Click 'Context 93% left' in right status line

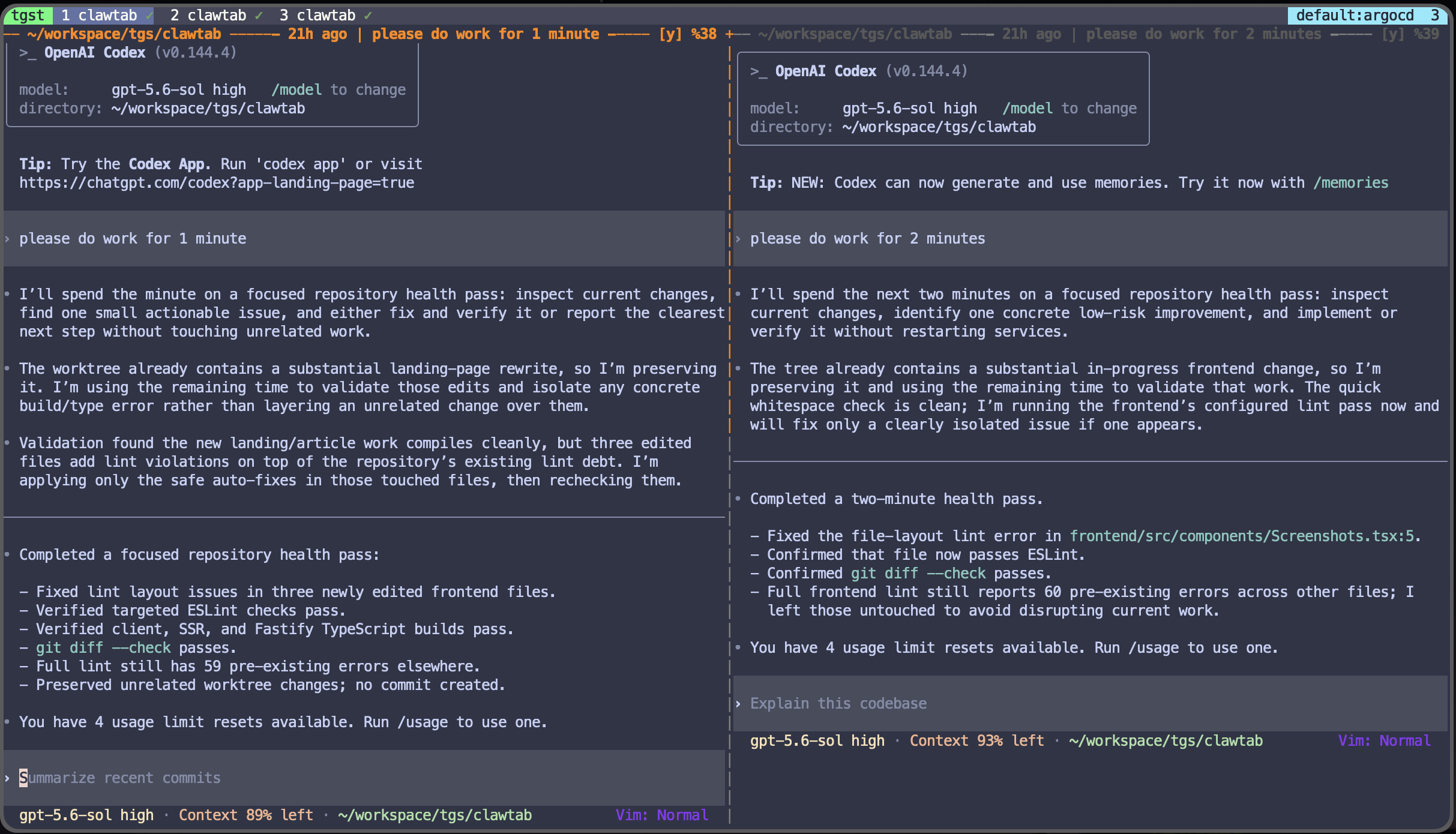[977, 740]
